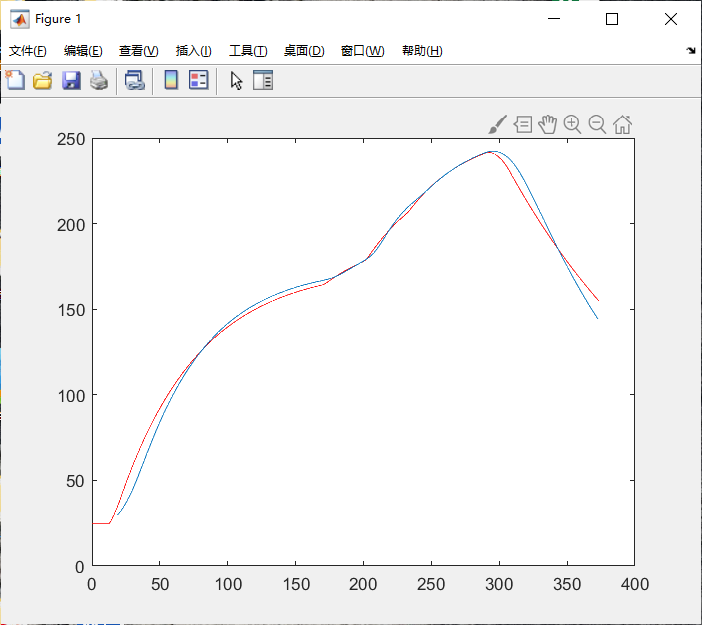
Task: Enable the Edit Plot arrow tool
Action: click(236, 81)
